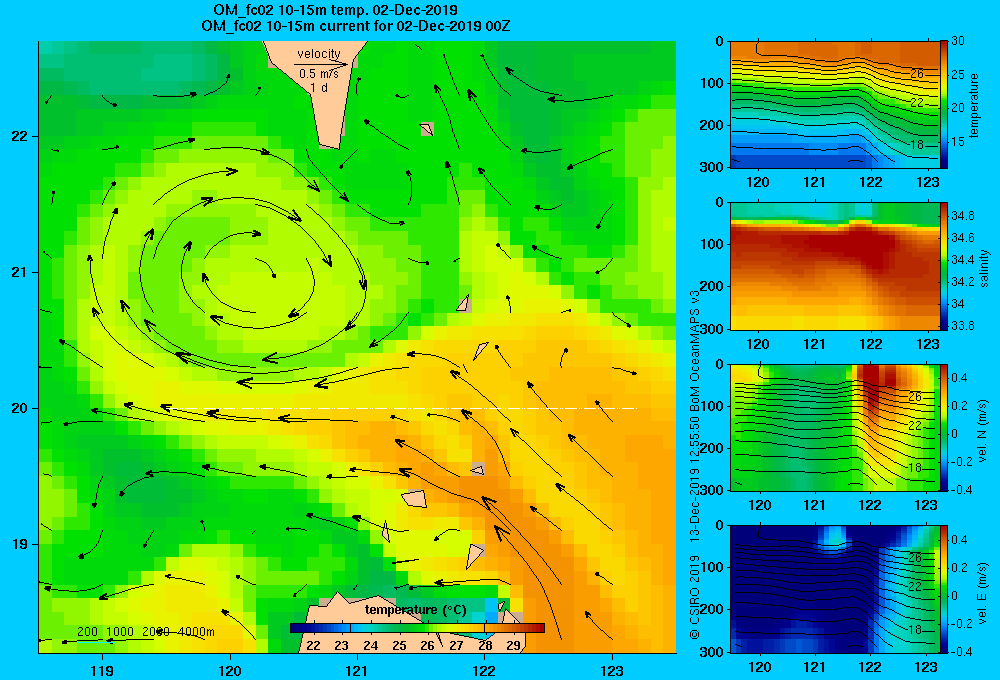Click the title 'OM_fc02 10-15m temp. 02-Dec-2019'
Screen dimensions: 1000x680
(335, 10)
